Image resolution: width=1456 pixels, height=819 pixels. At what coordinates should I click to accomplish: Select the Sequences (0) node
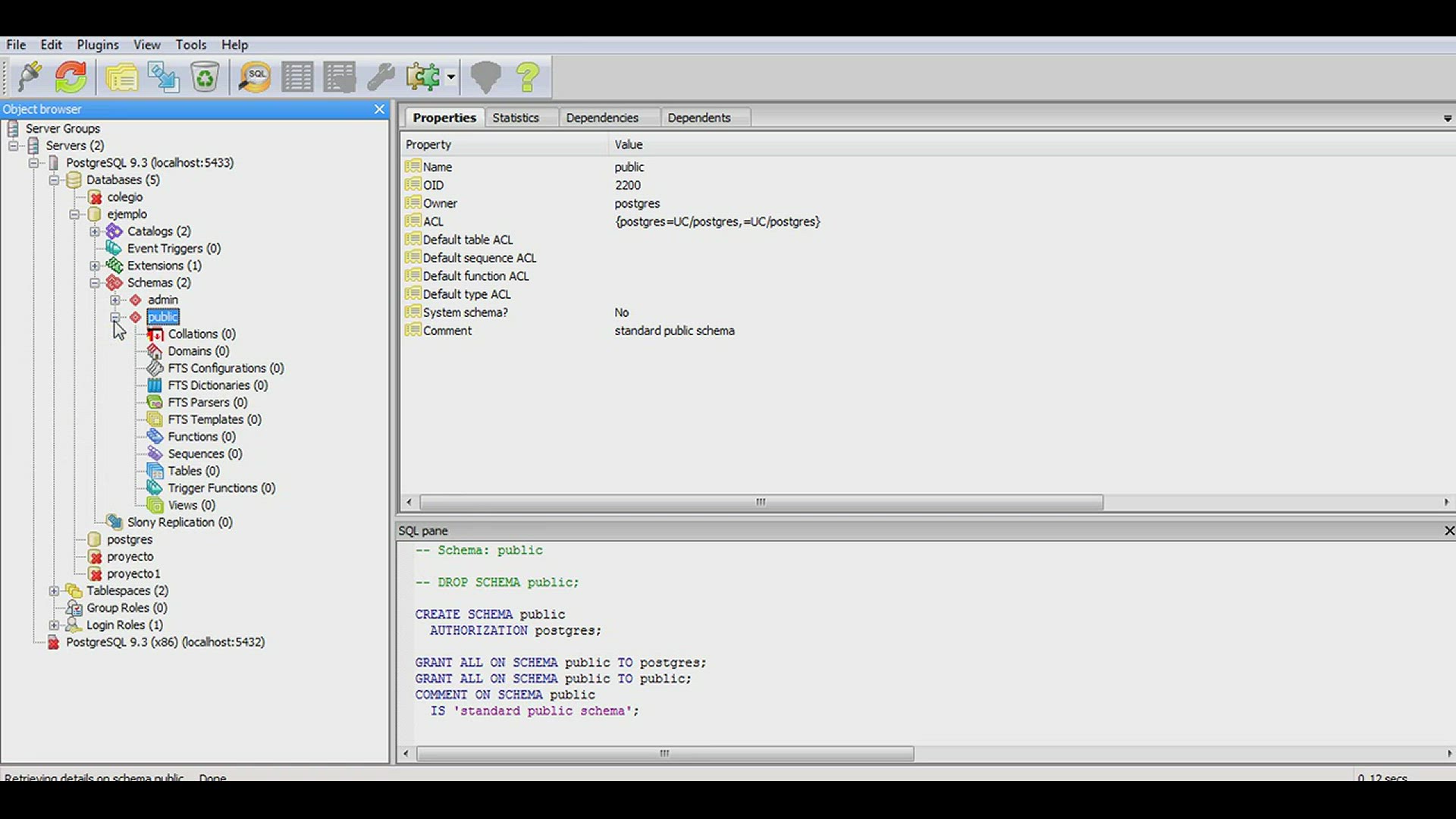pyautogui.click(x=205, y=453)
